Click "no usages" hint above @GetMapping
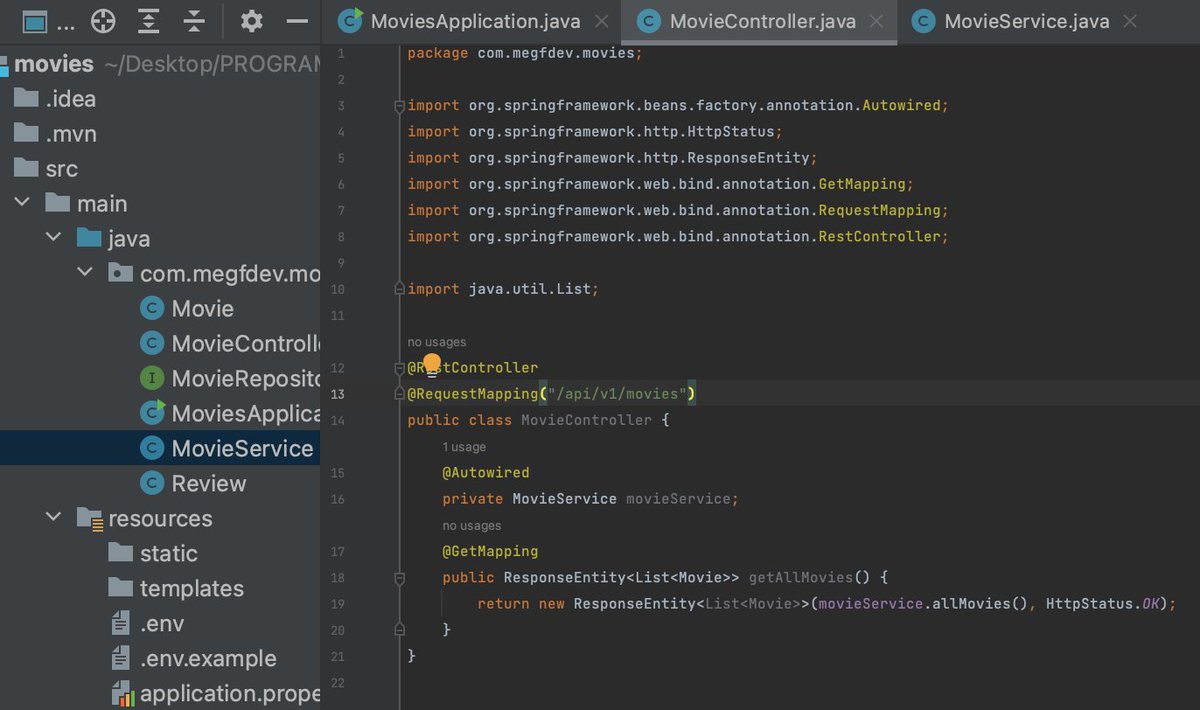Viewport: 1200px width, 710px height. (472, 525)
